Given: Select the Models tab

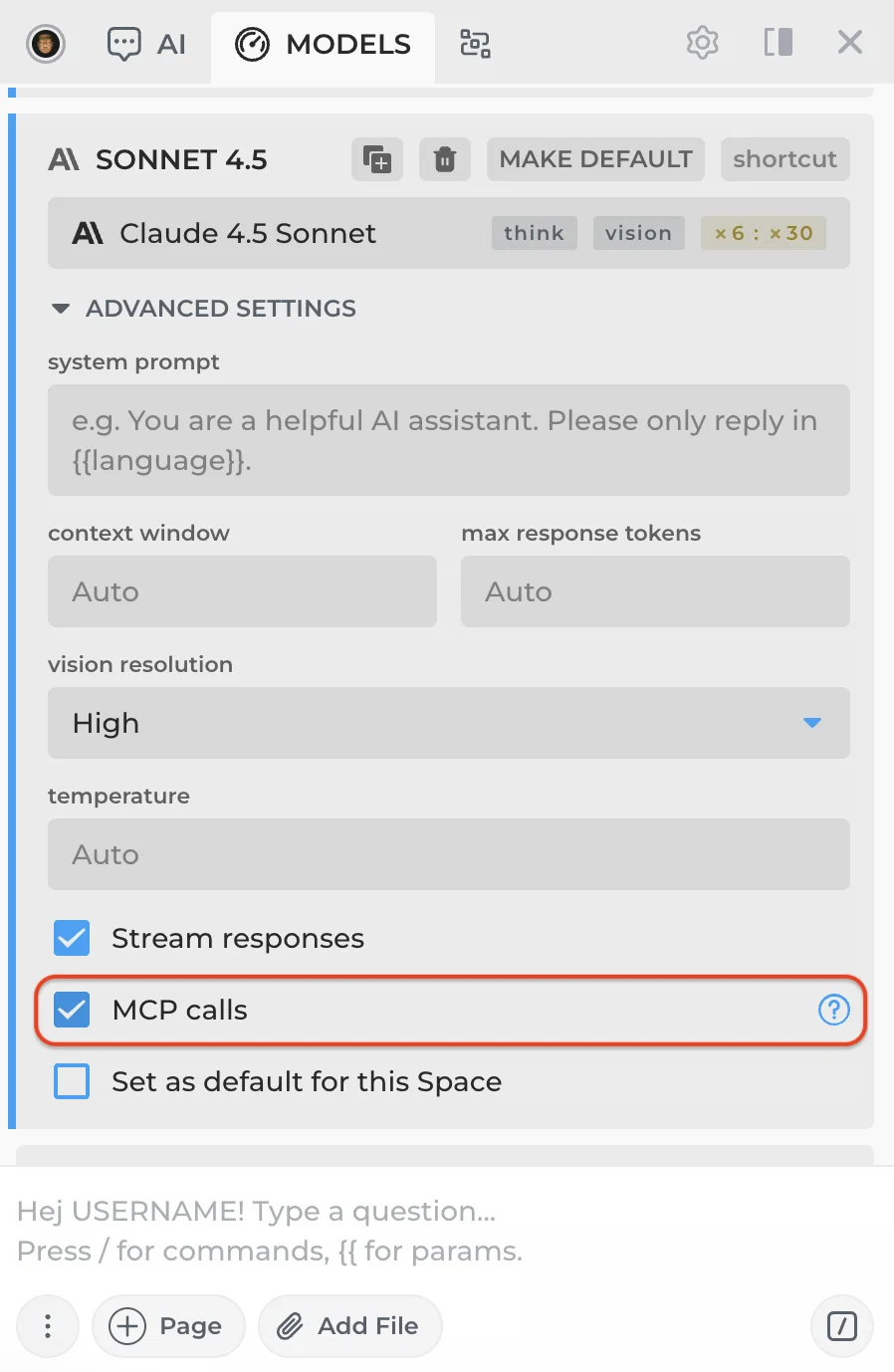Looking at the screenshot, I should pos(324,44).
